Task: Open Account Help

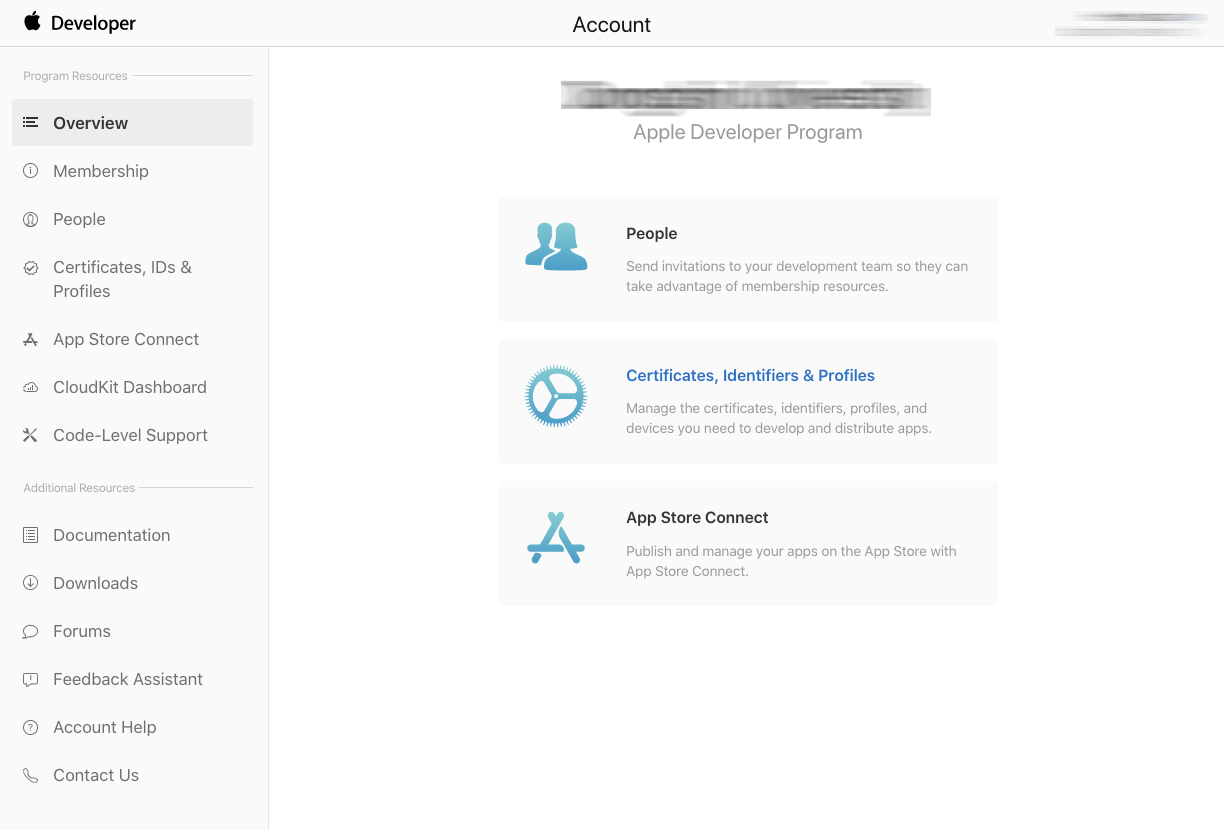Action: pyautogui.click(x=105, y=727)
